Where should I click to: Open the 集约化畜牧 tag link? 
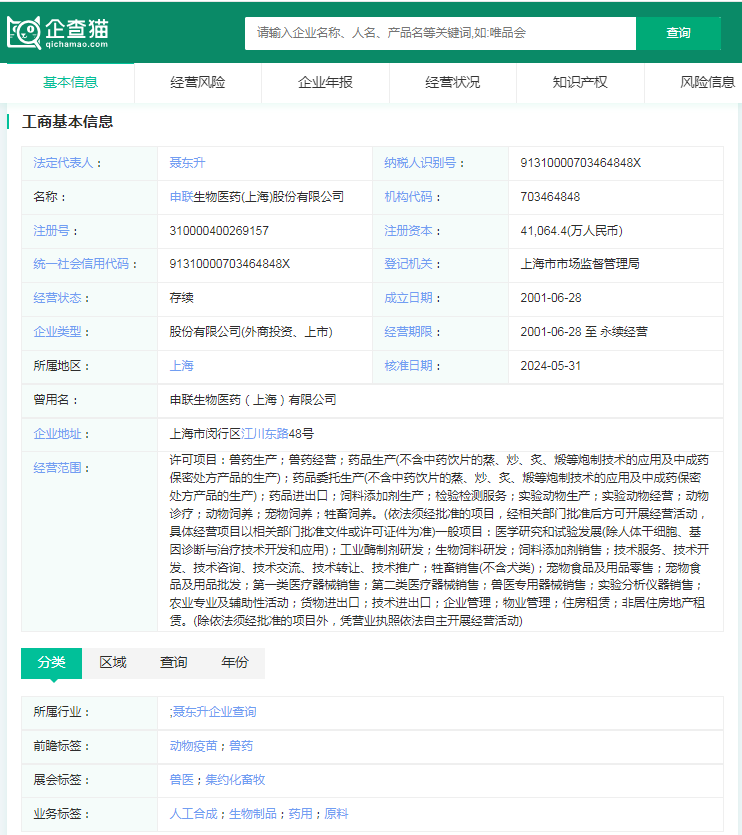point(235,781)
